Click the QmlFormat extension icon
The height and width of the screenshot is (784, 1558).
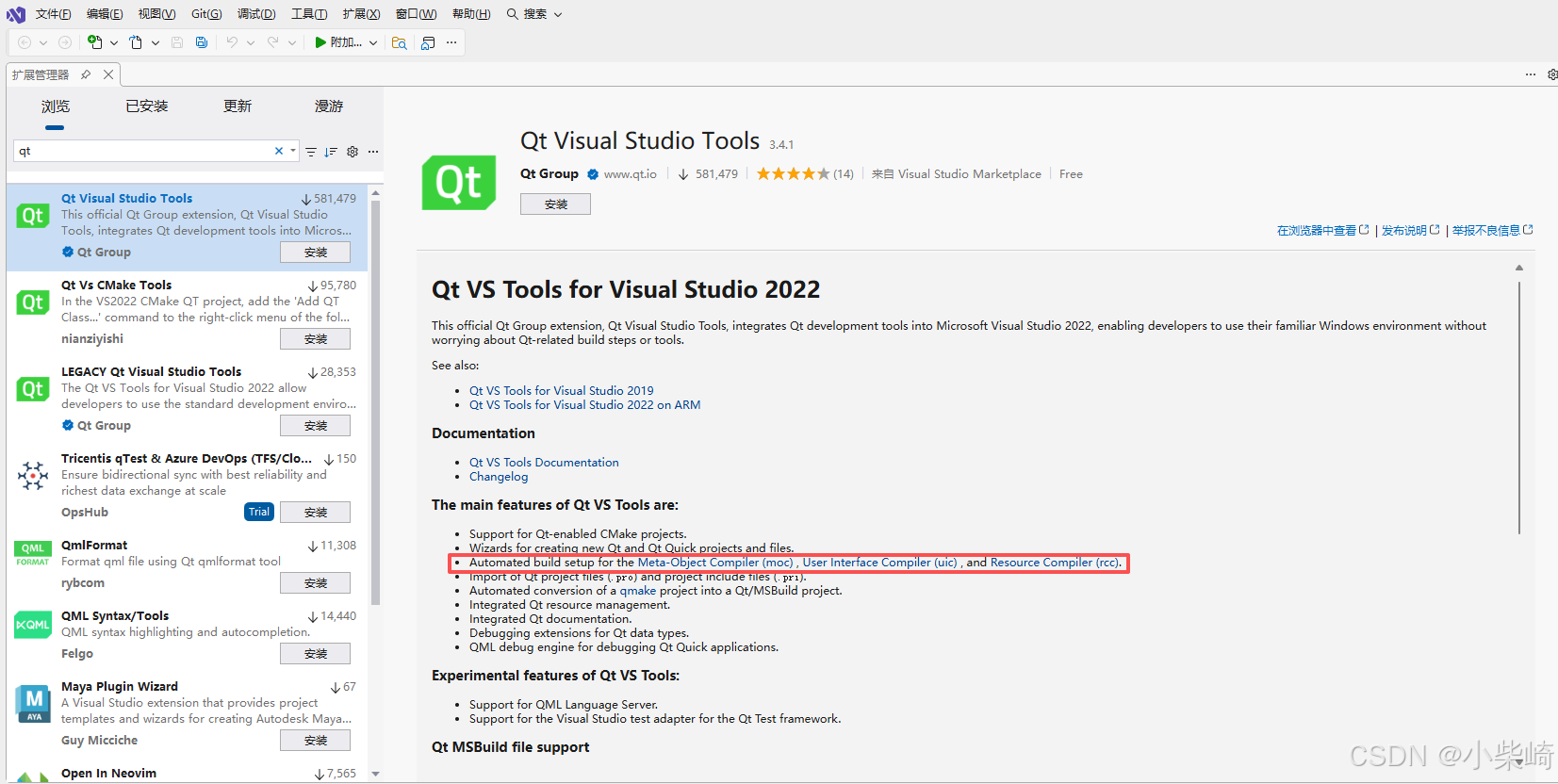[x=33, y=553]
